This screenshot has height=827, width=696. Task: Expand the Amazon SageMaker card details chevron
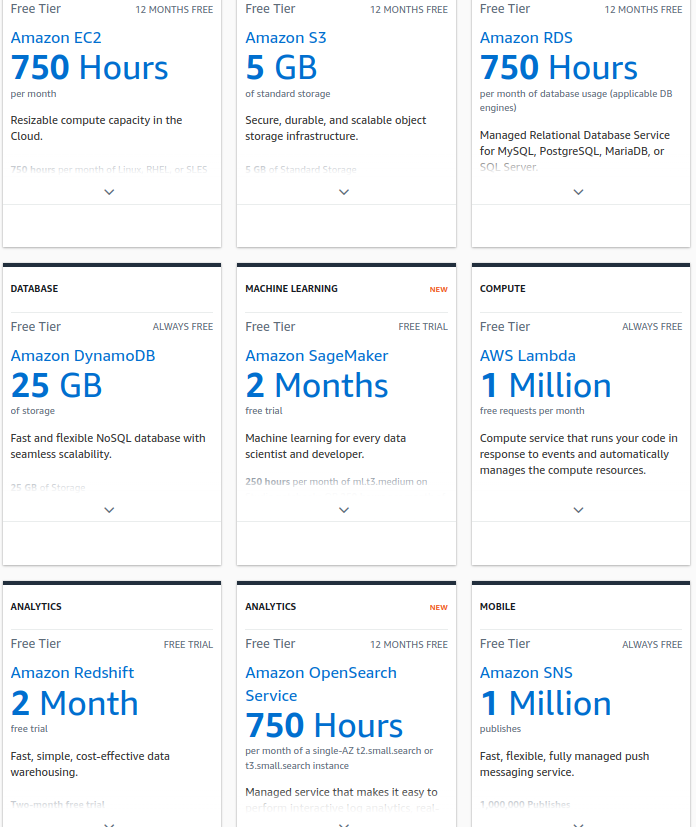click(x=344, y=510)
